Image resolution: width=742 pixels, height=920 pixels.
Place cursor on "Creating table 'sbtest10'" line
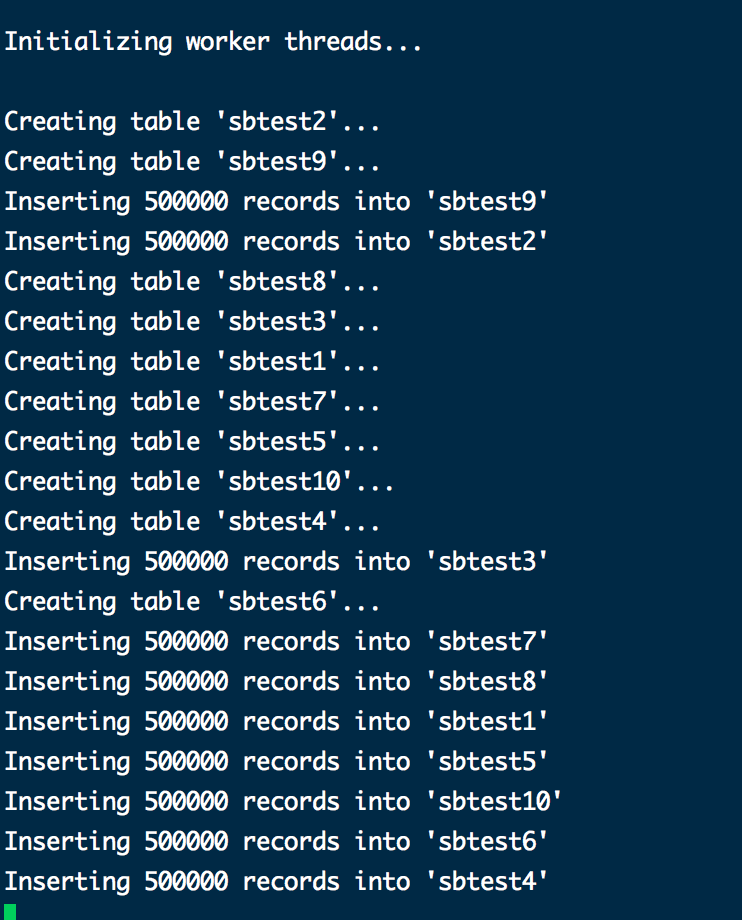click(x=199, y=482)
